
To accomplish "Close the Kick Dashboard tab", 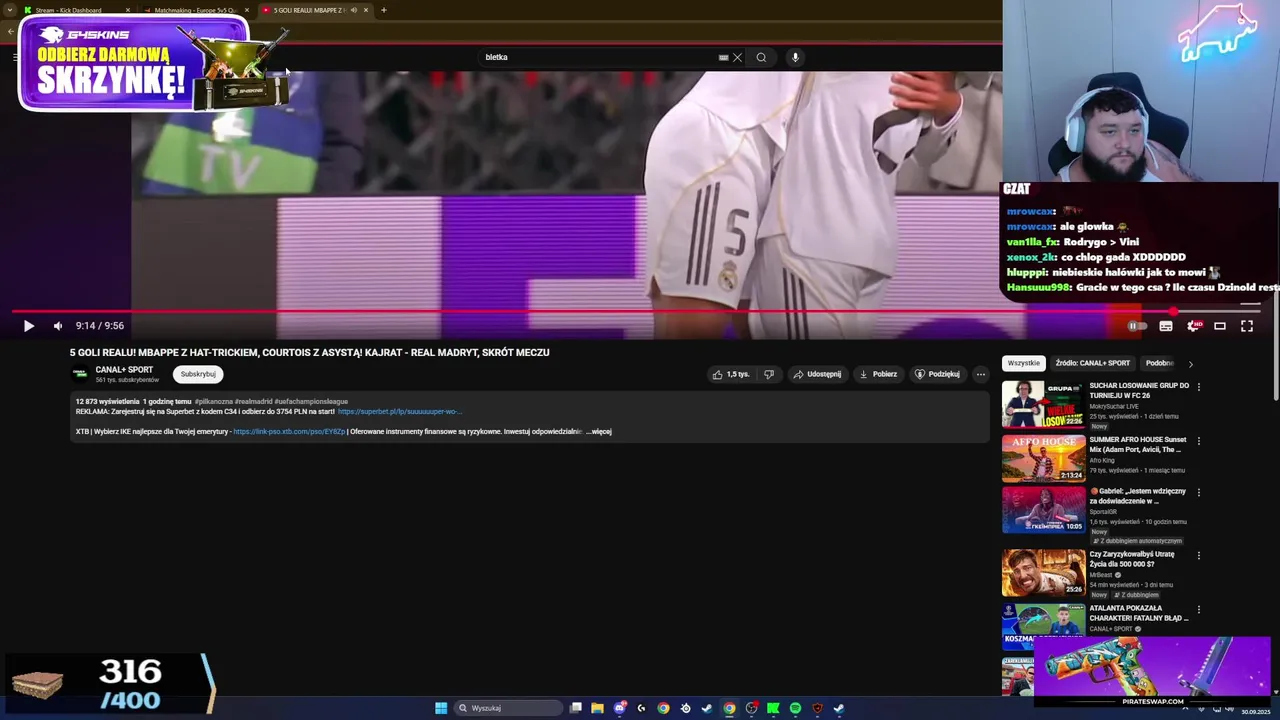I will click(x=127, y=10).
